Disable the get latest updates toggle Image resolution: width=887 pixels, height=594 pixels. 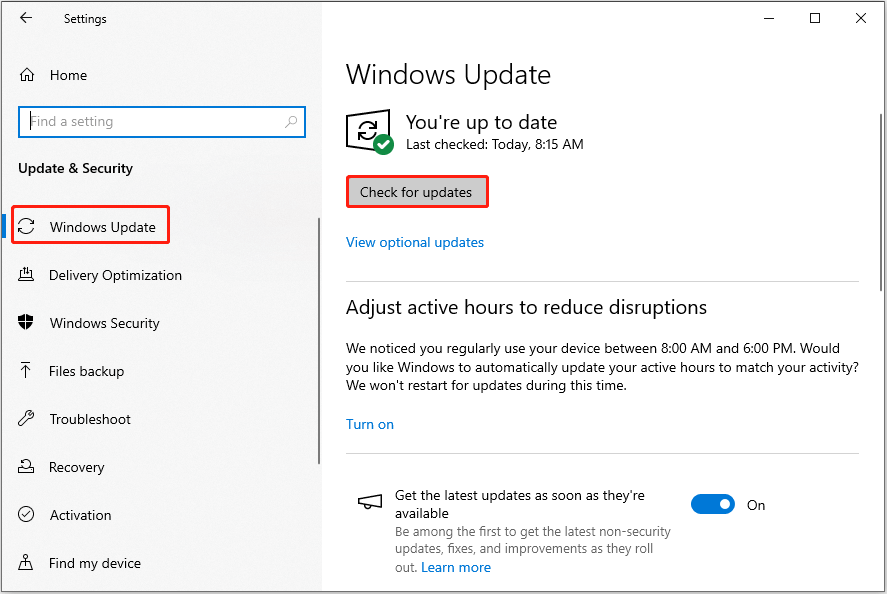(712, 505)
